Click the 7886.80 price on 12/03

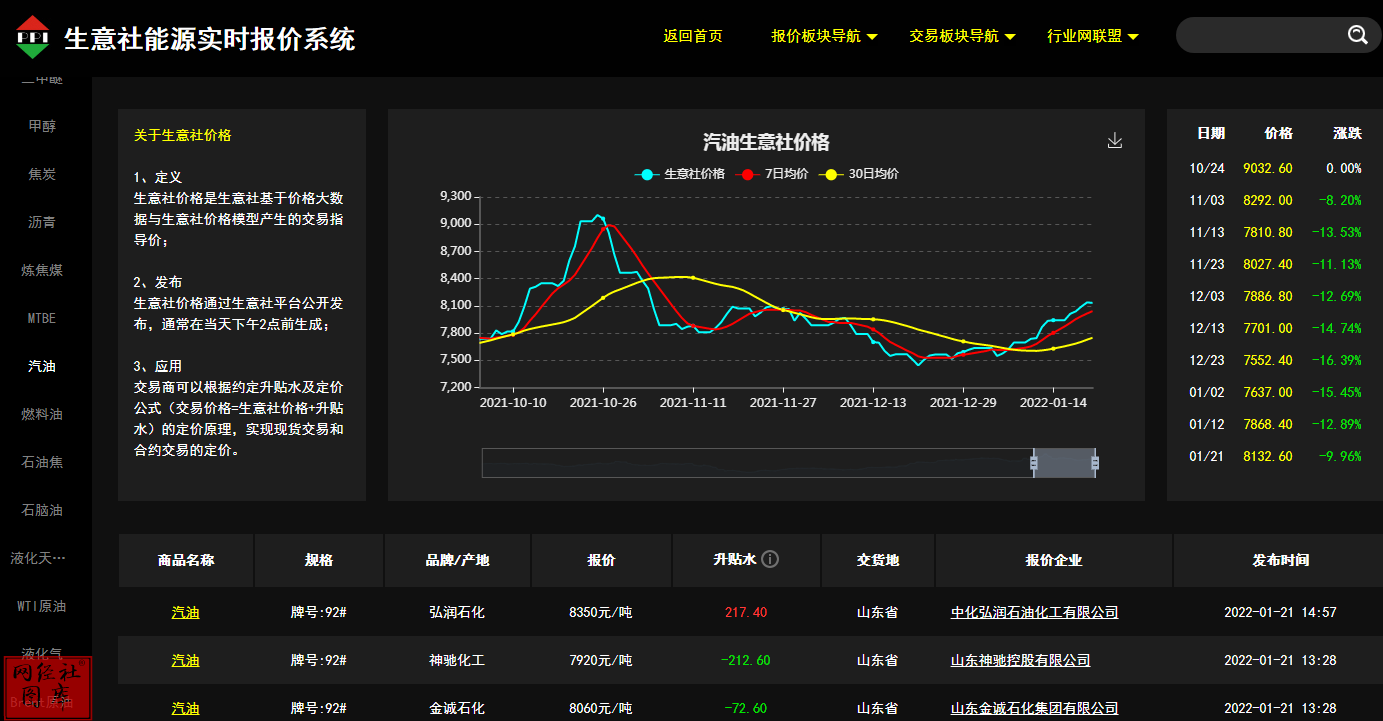click(1267, 296)
